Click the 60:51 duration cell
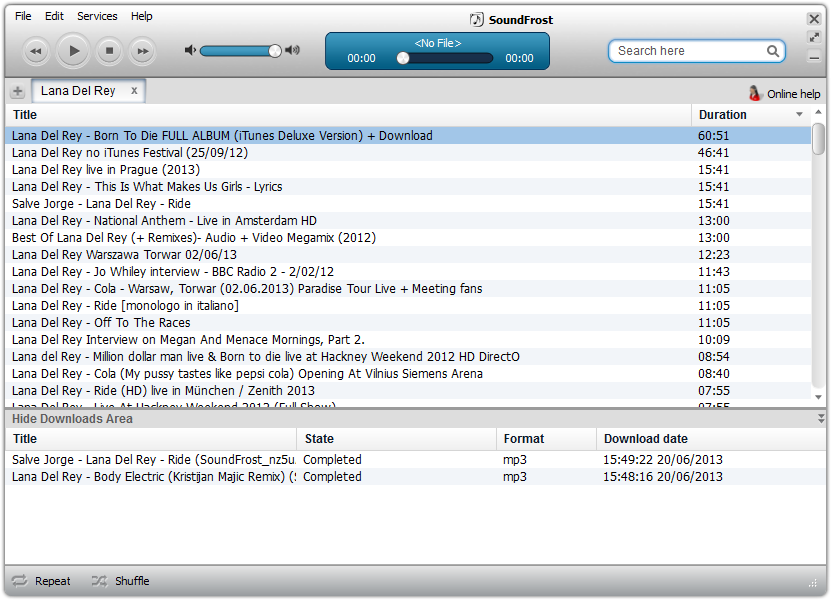The image size is (831, 600). [x=713, y=136]
